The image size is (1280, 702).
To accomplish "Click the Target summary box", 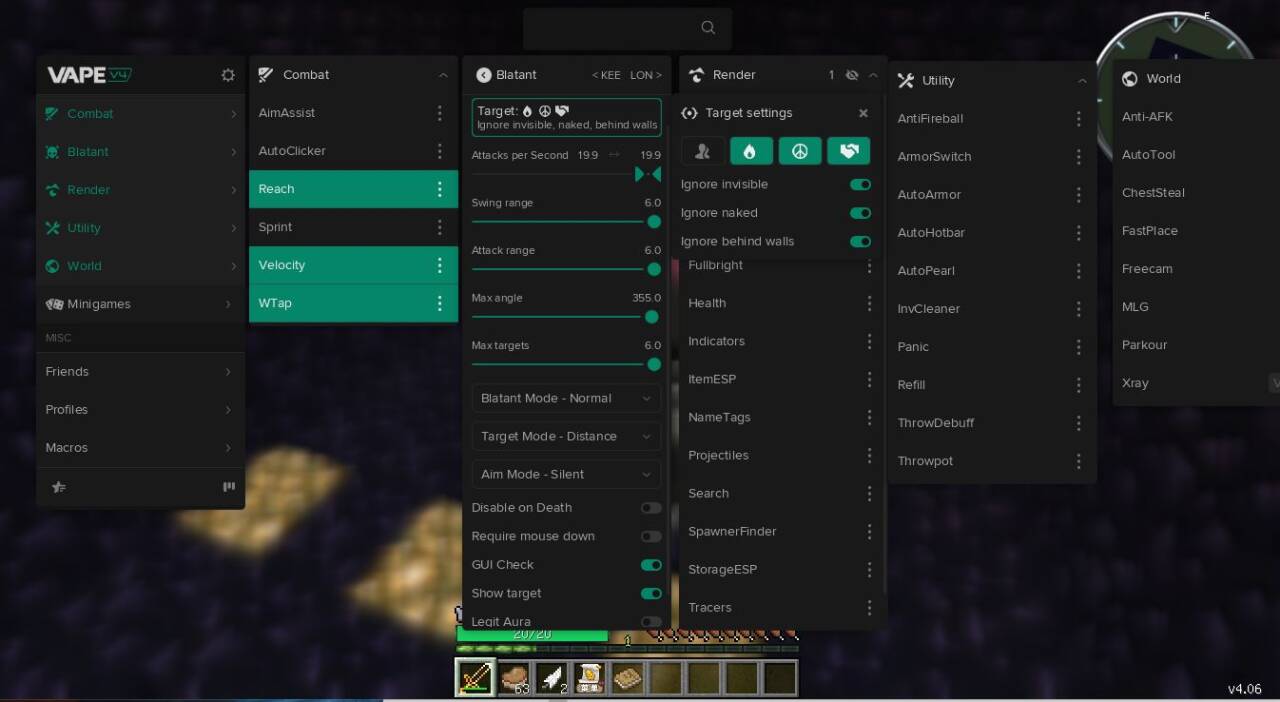I will [x=566, y=117].
